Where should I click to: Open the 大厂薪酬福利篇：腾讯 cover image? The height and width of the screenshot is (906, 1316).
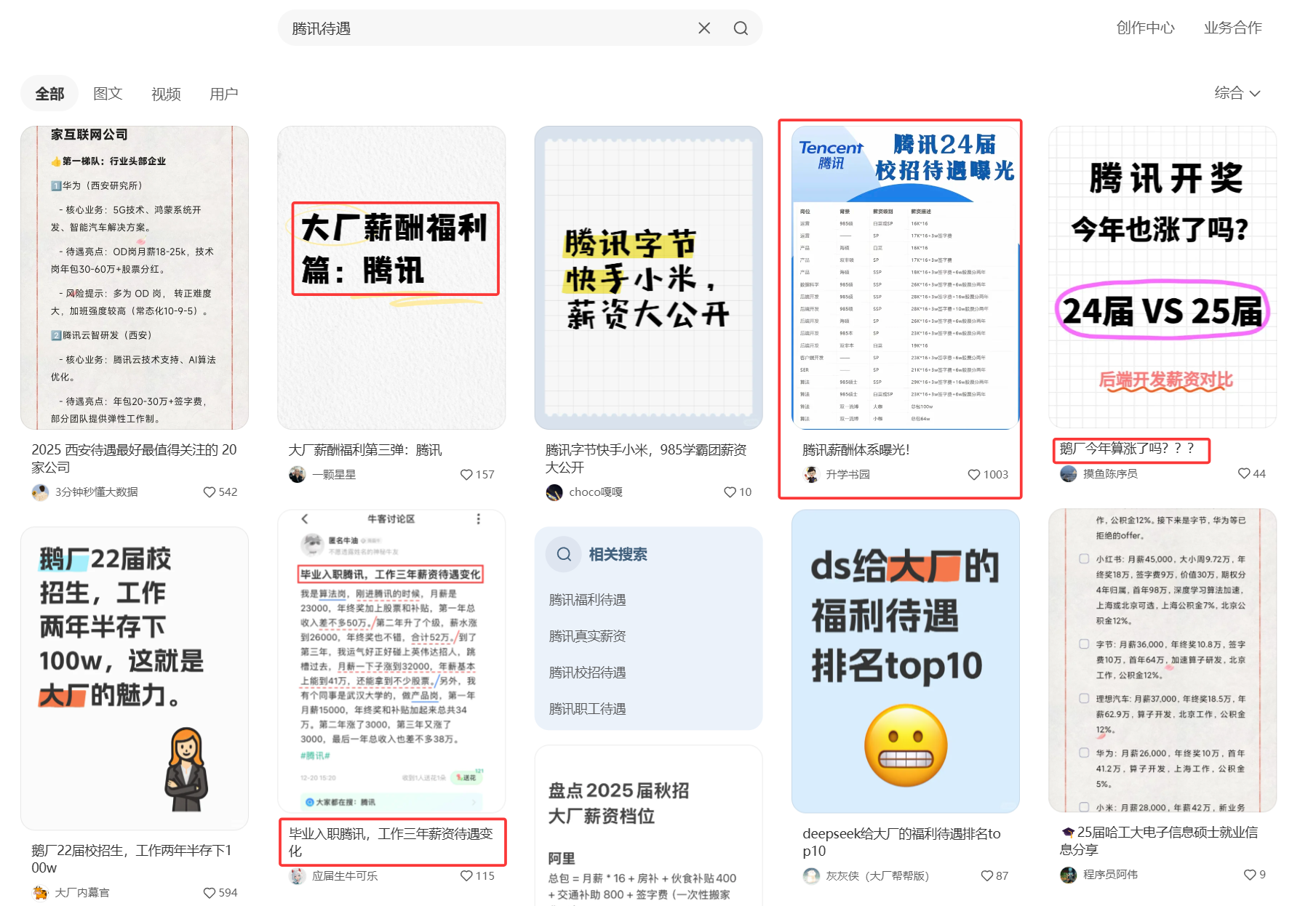point(391,278)
